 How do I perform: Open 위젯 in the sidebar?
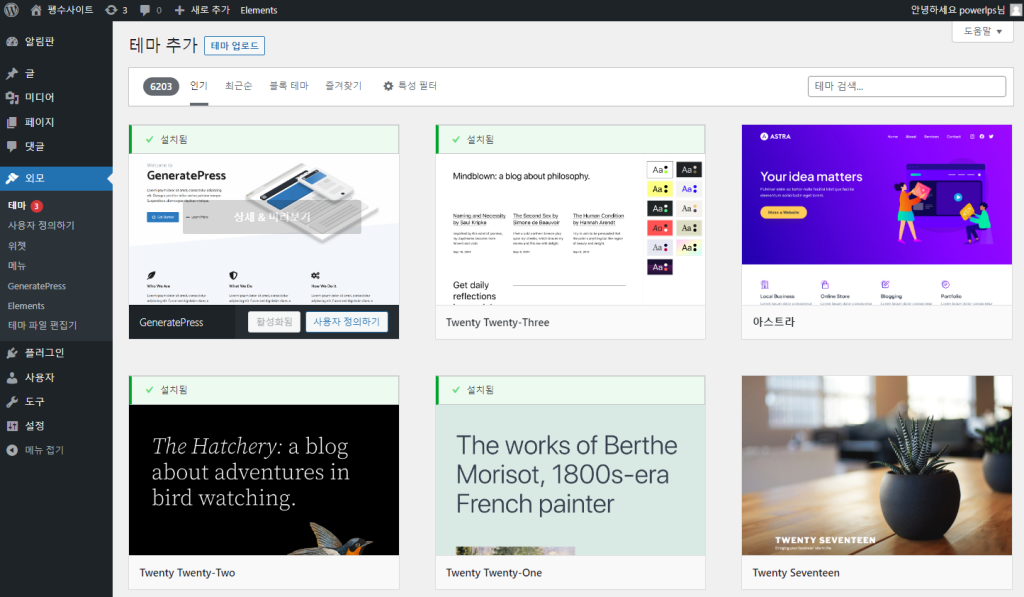coord(17,246)
